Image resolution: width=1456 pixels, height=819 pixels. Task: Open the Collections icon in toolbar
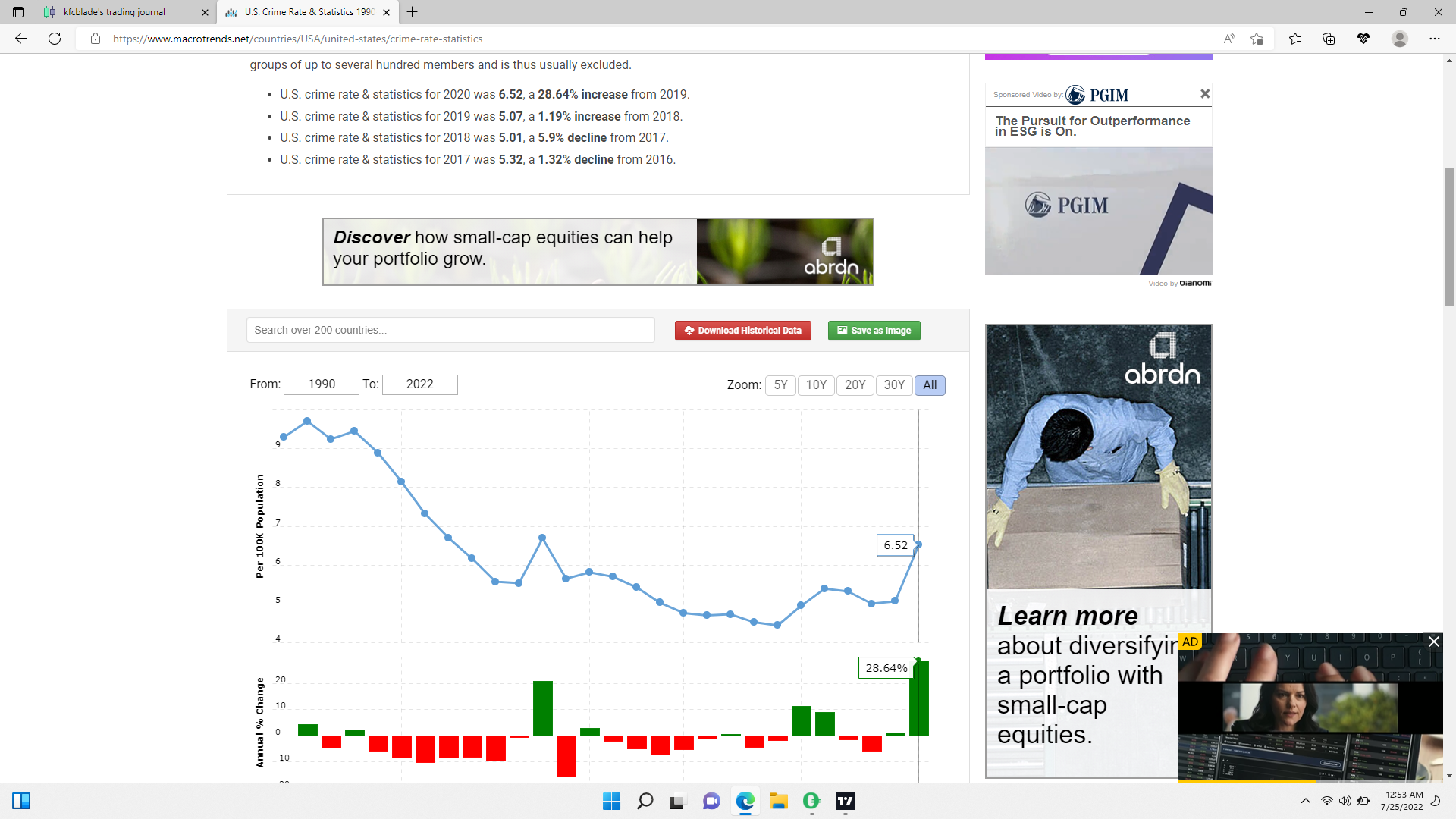click(1329, 39)
